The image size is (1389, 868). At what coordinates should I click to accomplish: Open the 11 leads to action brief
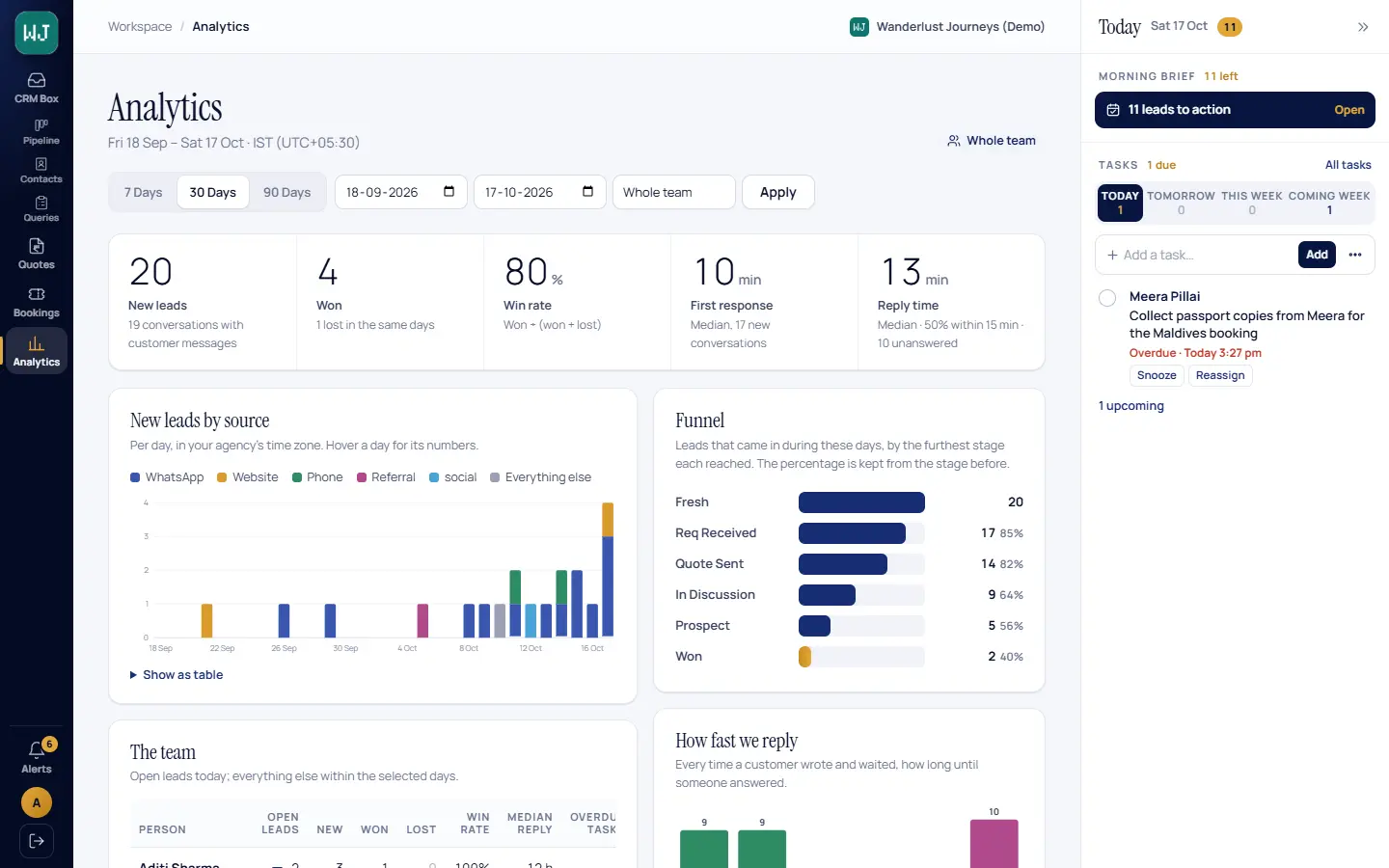[x=1235, y=110]
